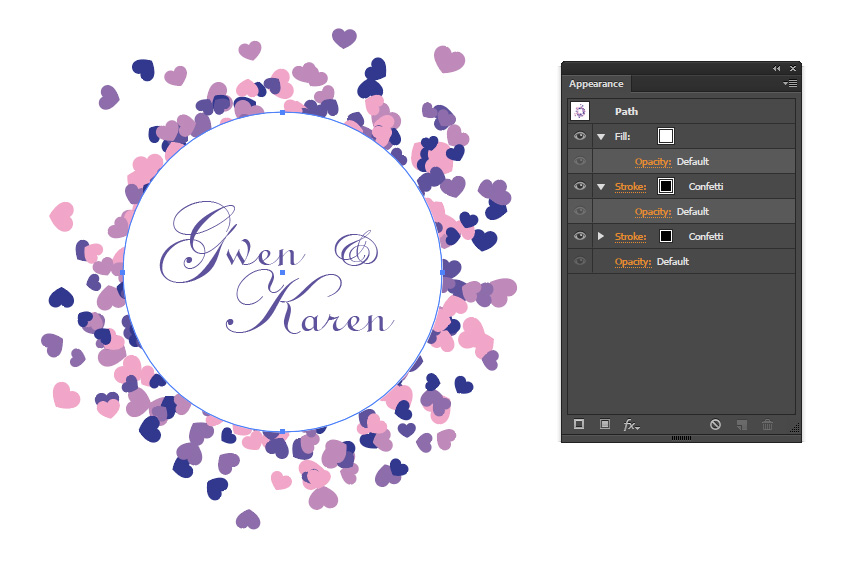Toggle visibility of the first Confetti stroke
The width and height of the screenshot is (850, 564).
tap(579, 186)
